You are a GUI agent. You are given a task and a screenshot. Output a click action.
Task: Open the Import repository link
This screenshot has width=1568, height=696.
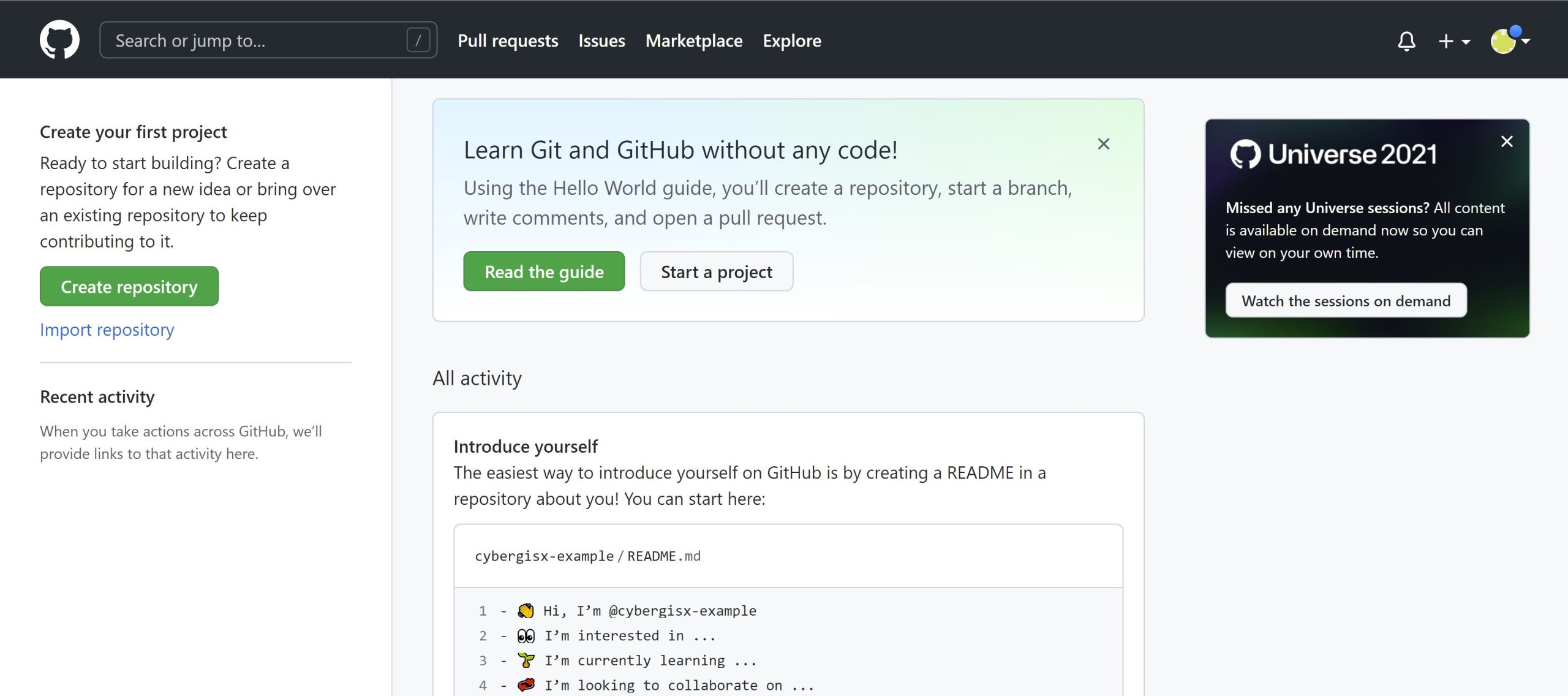107,330
